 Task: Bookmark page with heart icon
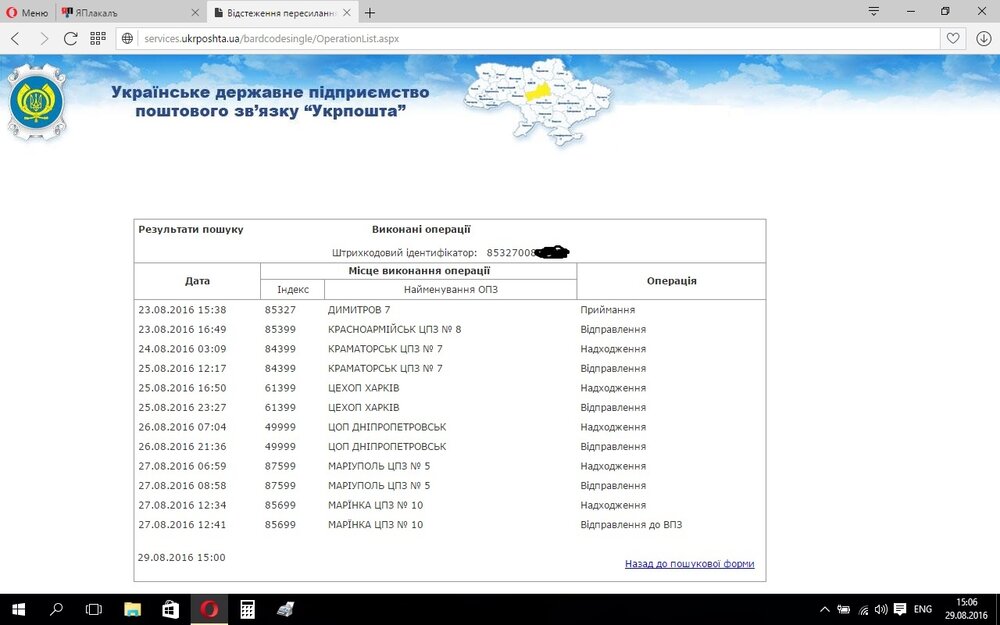coord(953,38)
